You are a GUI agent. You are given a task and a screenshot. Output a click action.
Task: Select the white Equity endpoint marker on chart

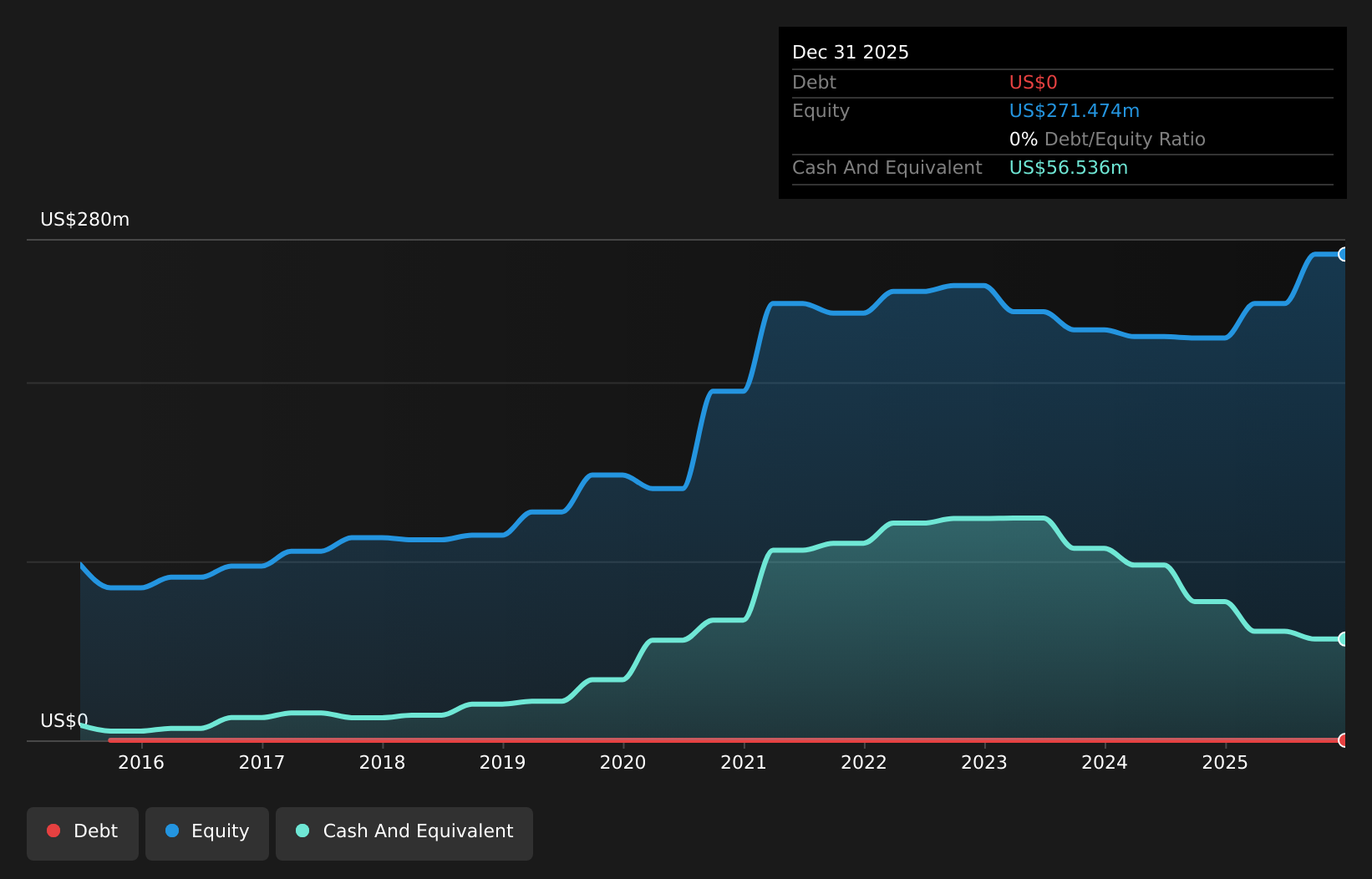pos(1342,253)
